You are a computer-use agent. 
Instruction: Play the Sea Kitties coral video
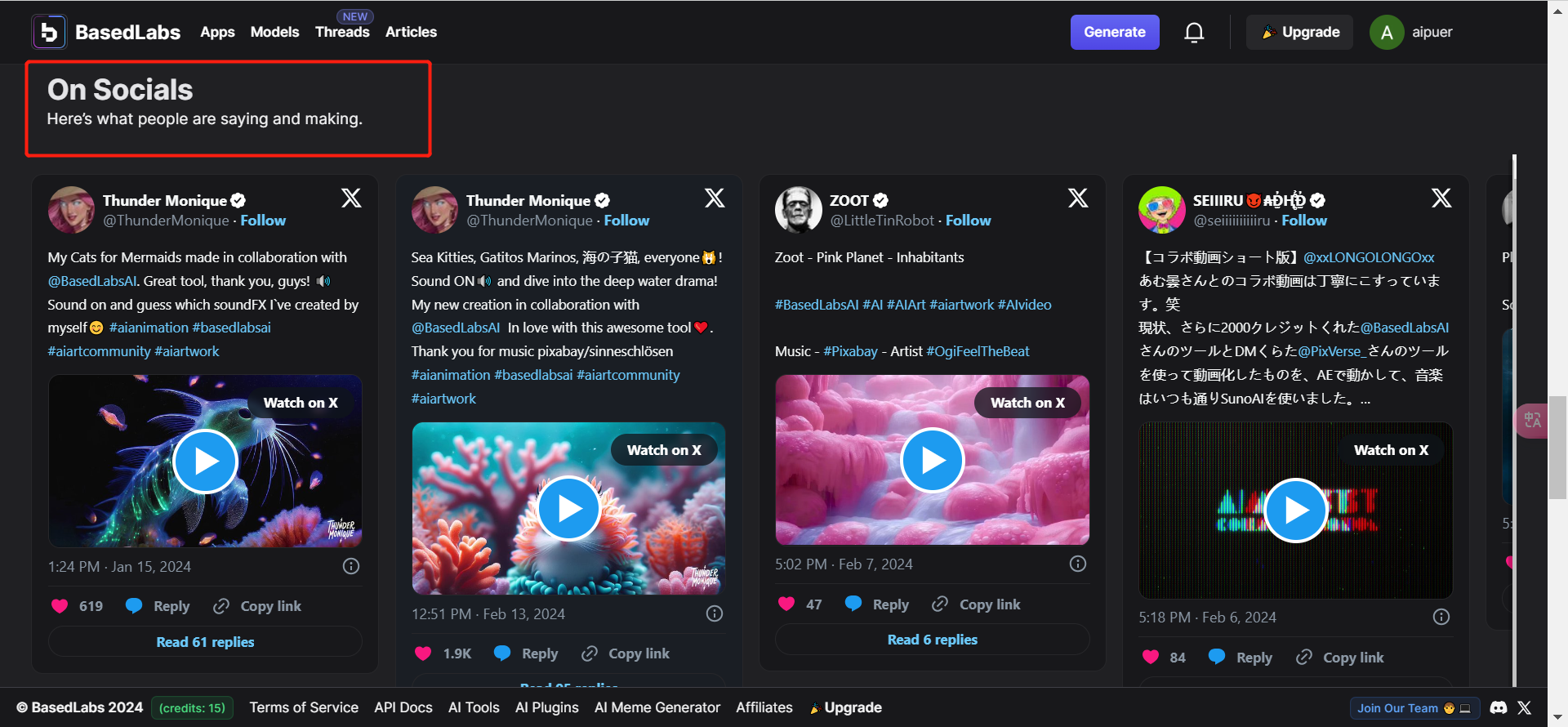(569, 509)
